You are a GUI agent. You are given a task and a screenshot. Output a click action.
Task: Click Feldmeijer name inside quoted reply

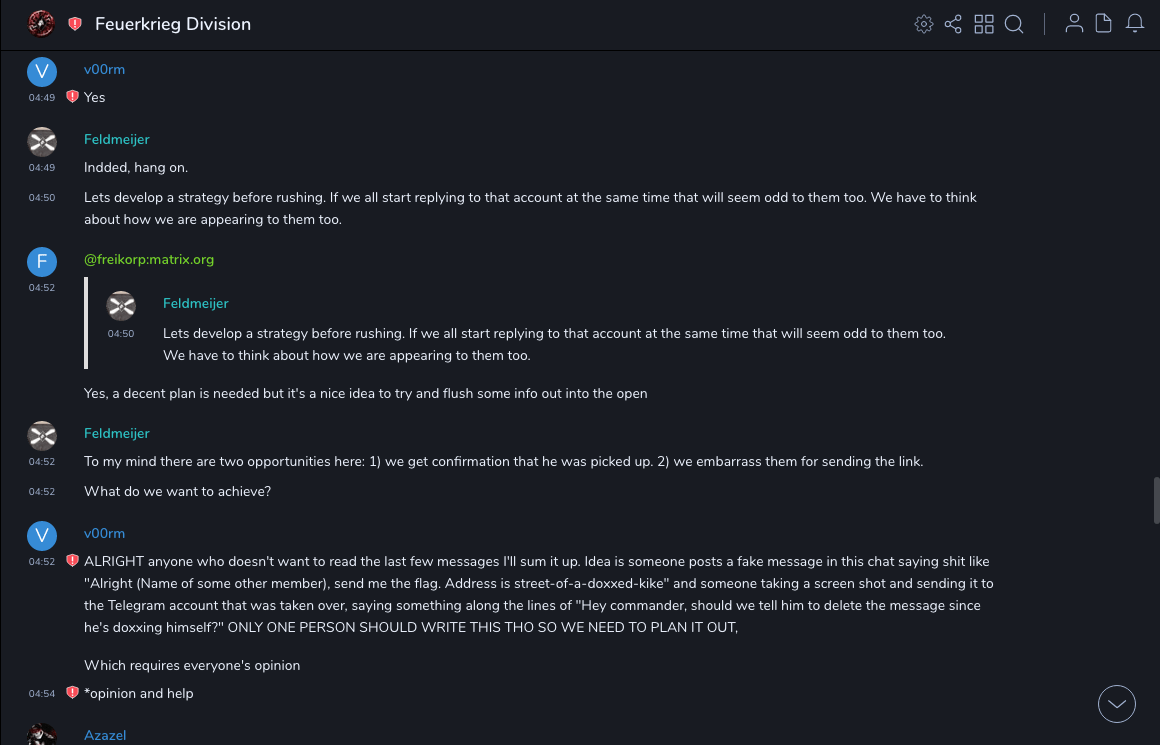(196, 303)
